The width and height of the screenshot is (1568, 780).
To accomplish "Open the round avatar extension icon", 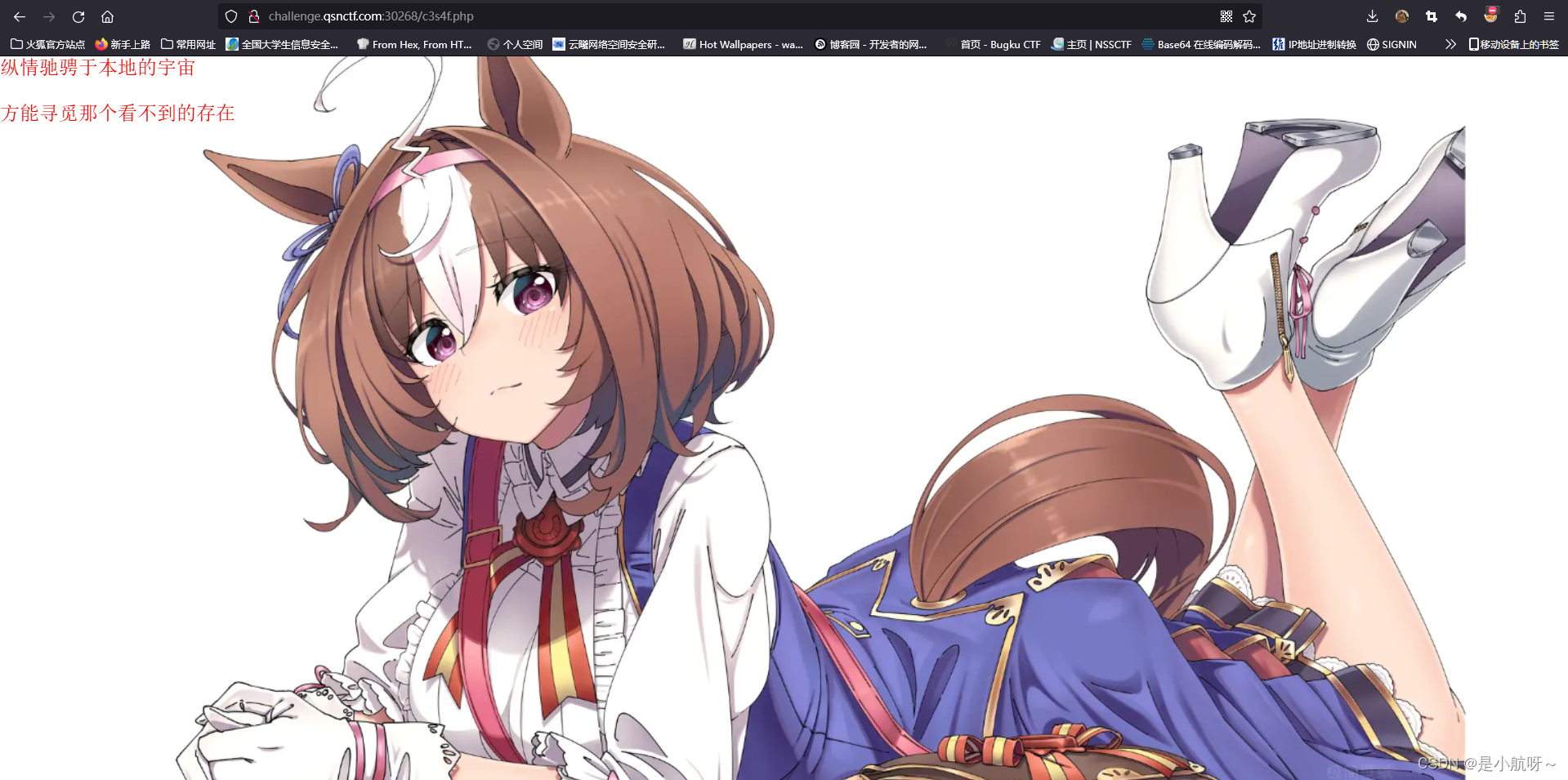I will coord(1401,16).
